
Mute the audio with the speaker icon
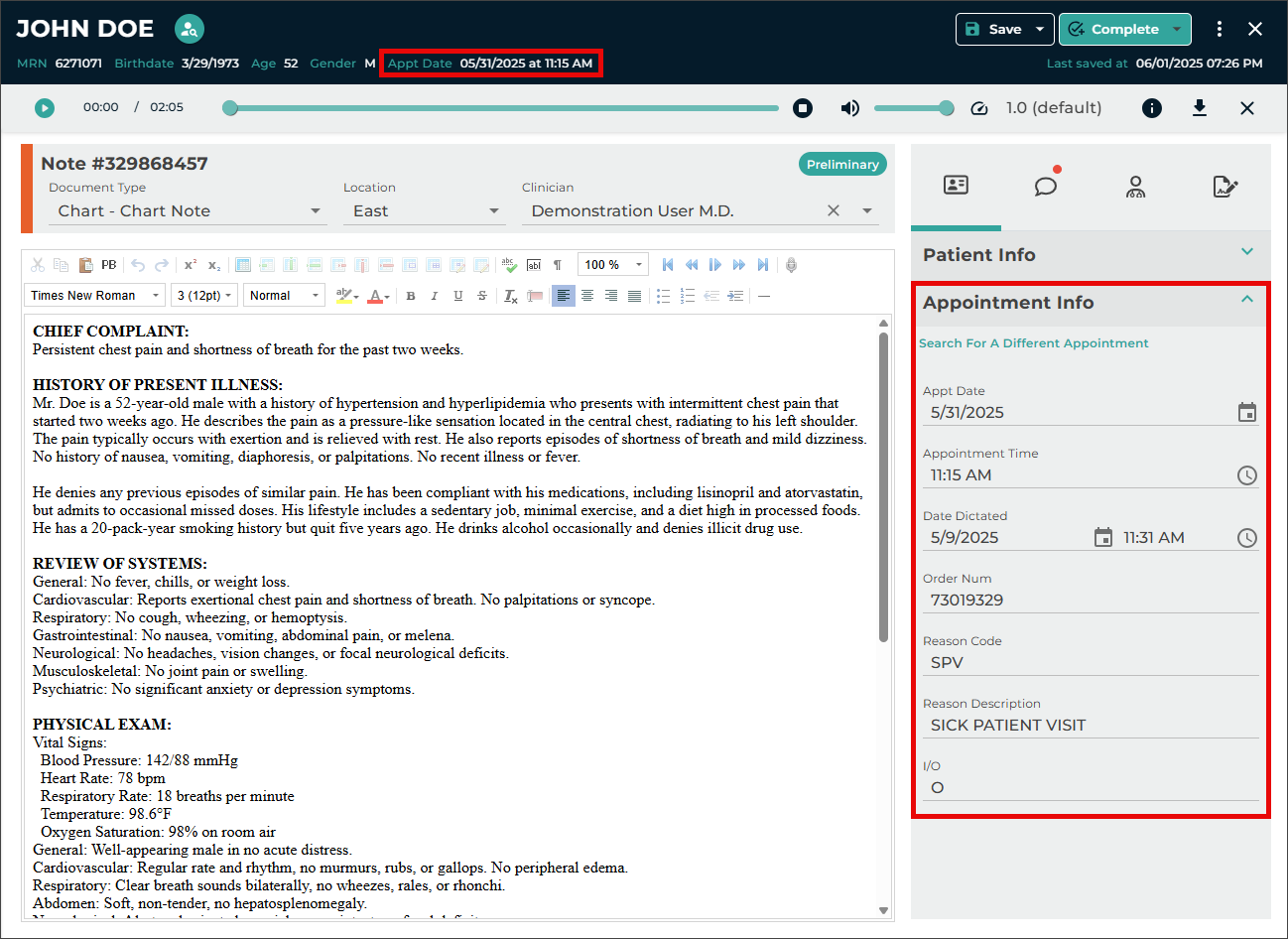point(850,108)
